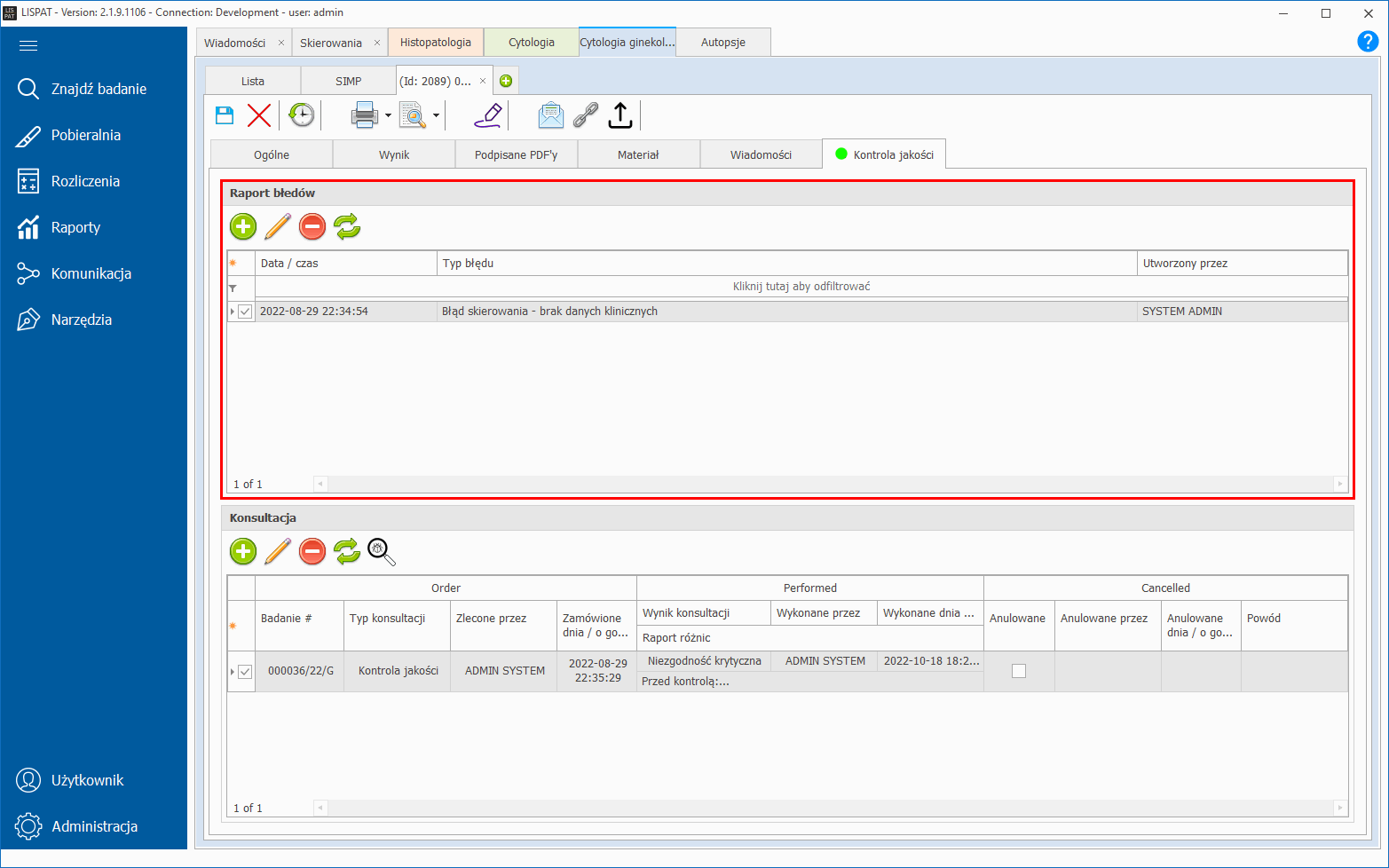This screenshot has height=868, width=1389.
Task: Click the chain link icon
Action: pyautogui.click(x=585, y=115)
